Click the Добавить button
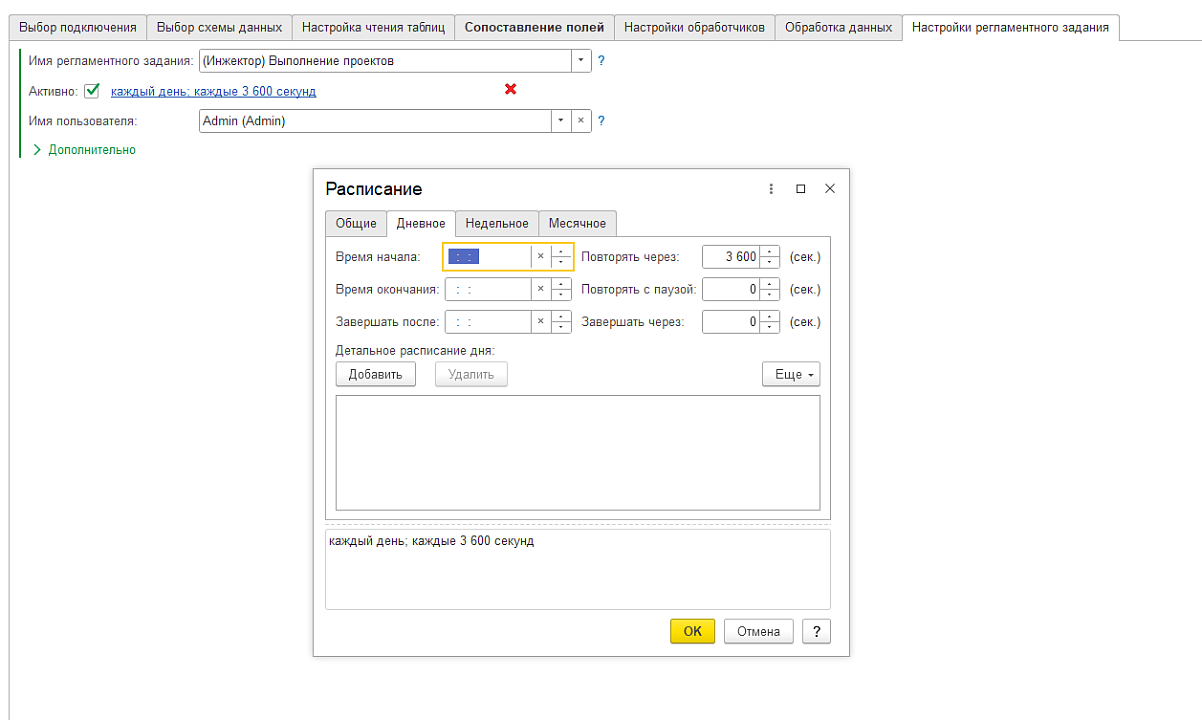This screenshot has height=720, width=1202. [x=375, y=374]
